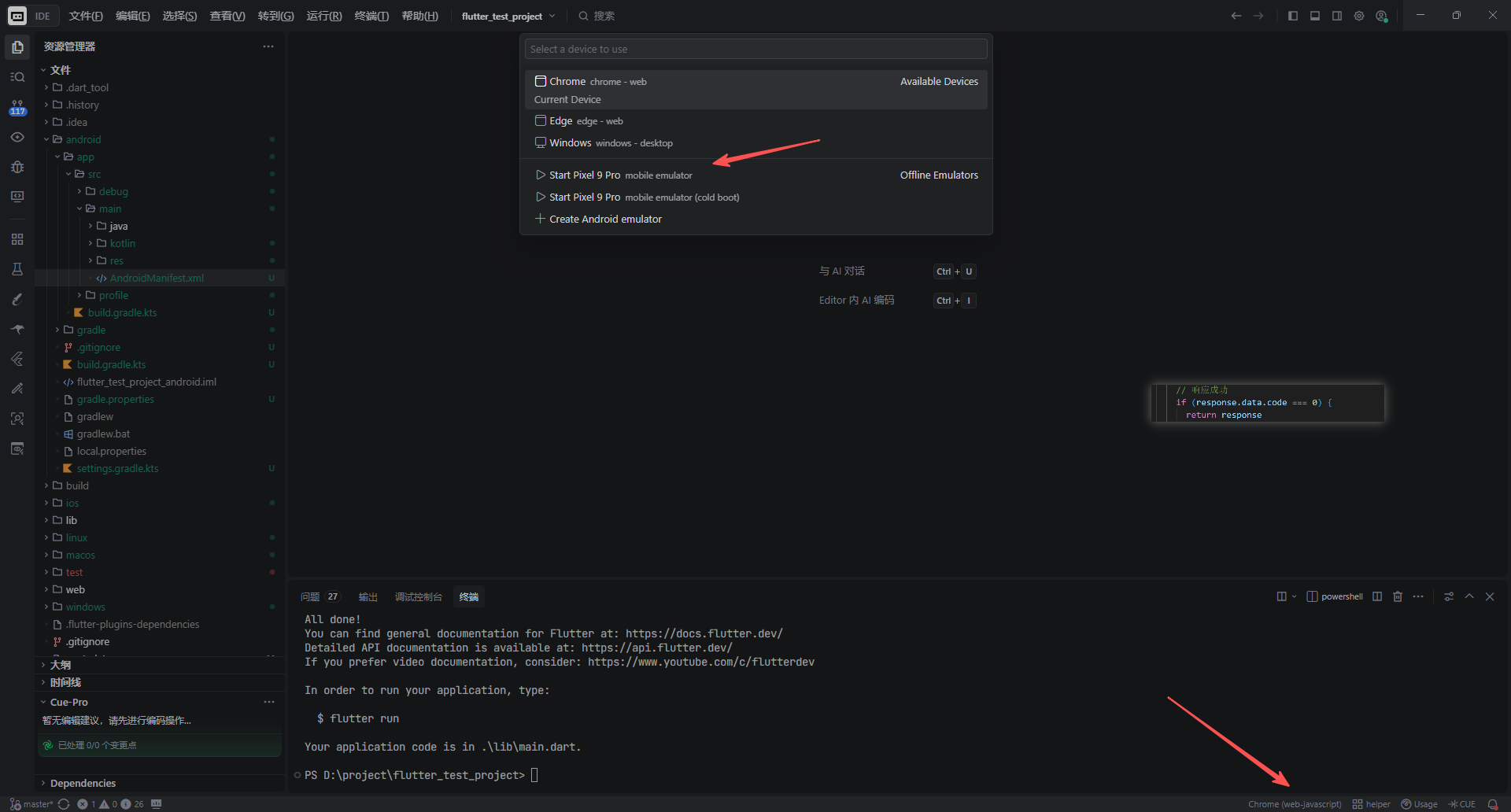The height and width of the screenshot is (812, 1511).
Task: Expand the .dart_tool folder
Action: click(160, 87)
